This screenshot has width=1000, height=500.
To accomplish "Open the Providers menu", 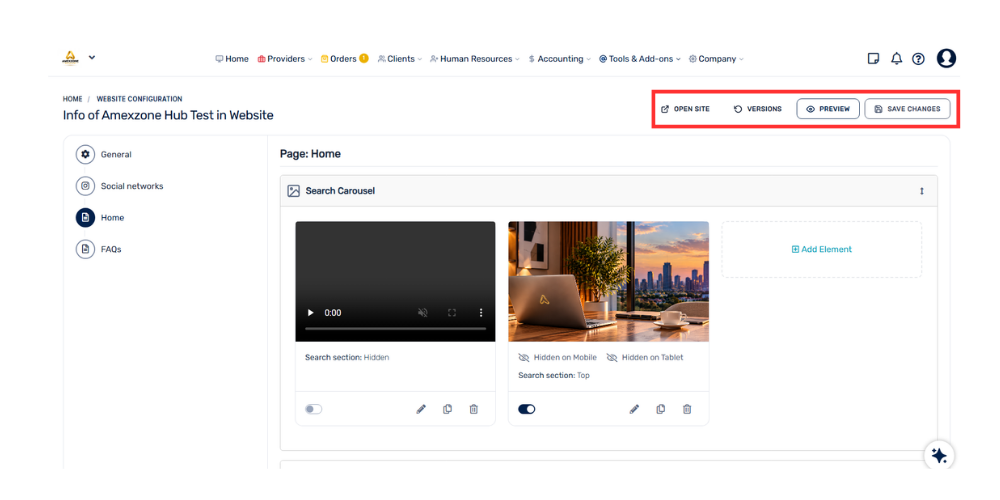I will point(284,59).
